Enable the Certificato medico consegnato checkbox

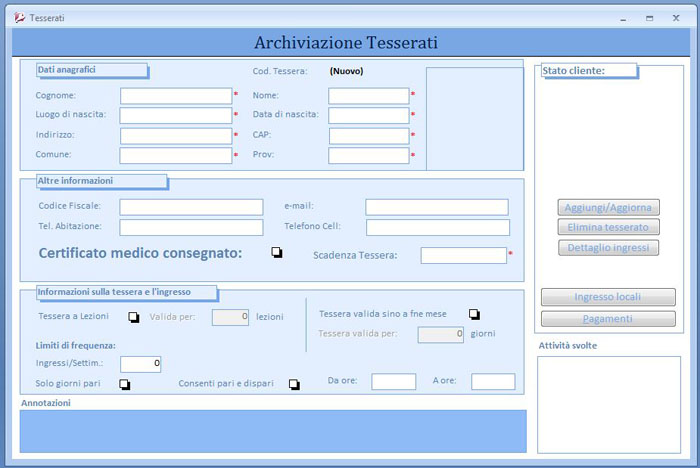click(x=277, y=253)
